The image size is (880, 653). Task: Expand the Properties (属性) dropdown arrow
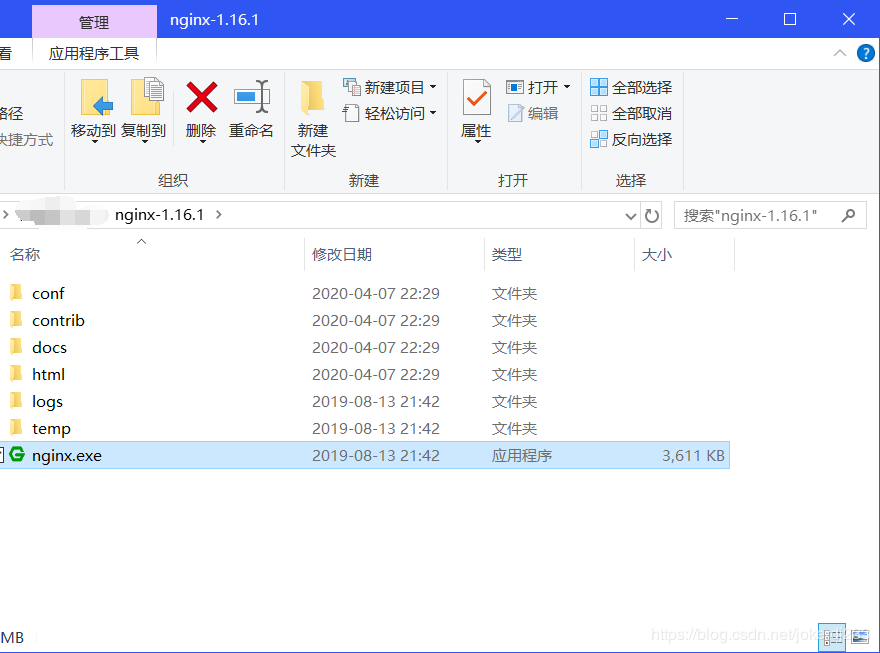point(478,142)
